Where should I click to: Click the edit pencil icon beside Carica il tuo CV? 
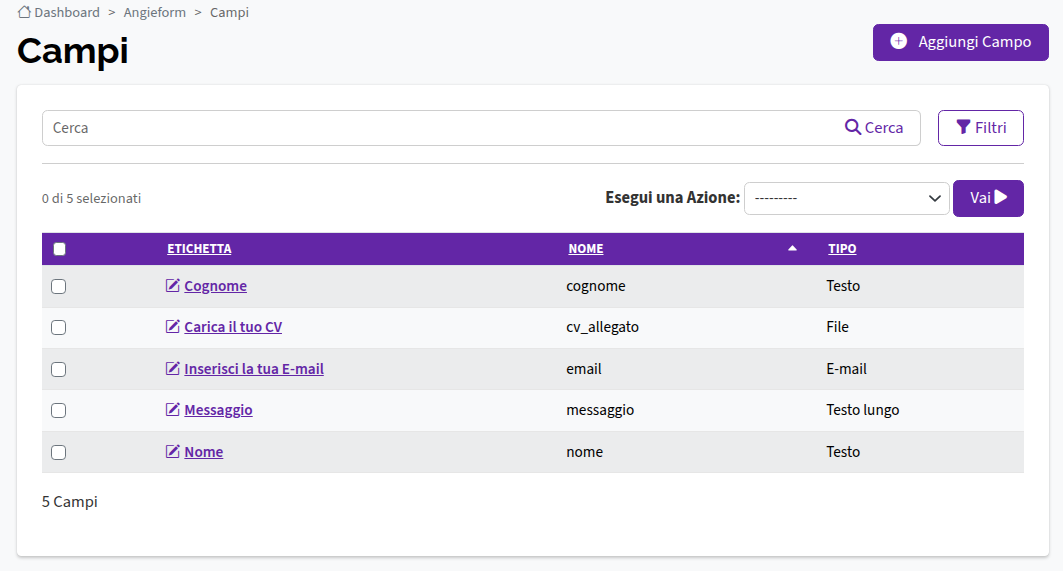pos(173,327)
